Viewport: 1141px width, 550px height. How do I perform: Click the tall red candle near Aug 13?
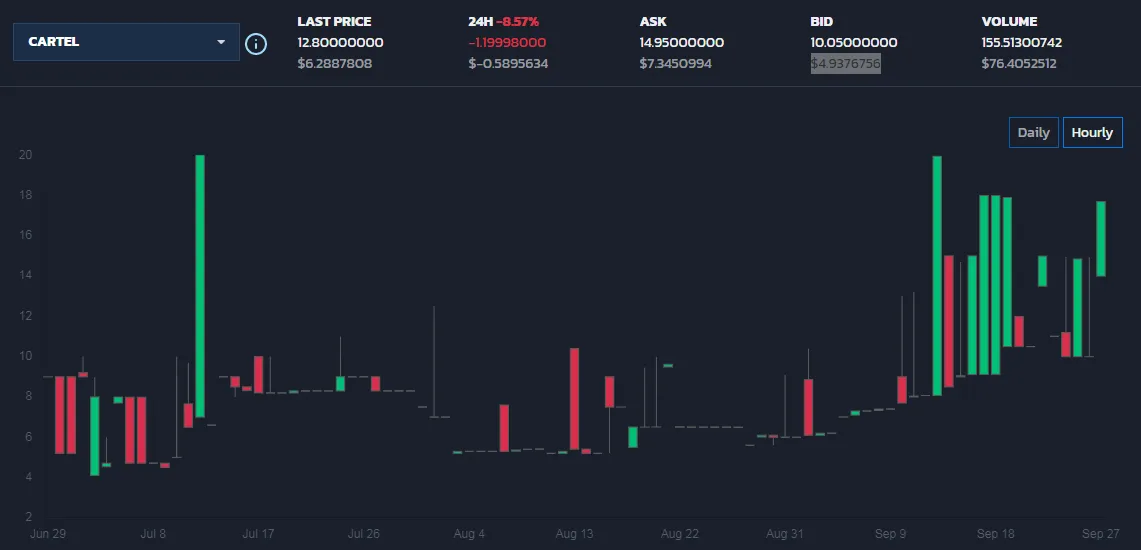tap(574, 399)
